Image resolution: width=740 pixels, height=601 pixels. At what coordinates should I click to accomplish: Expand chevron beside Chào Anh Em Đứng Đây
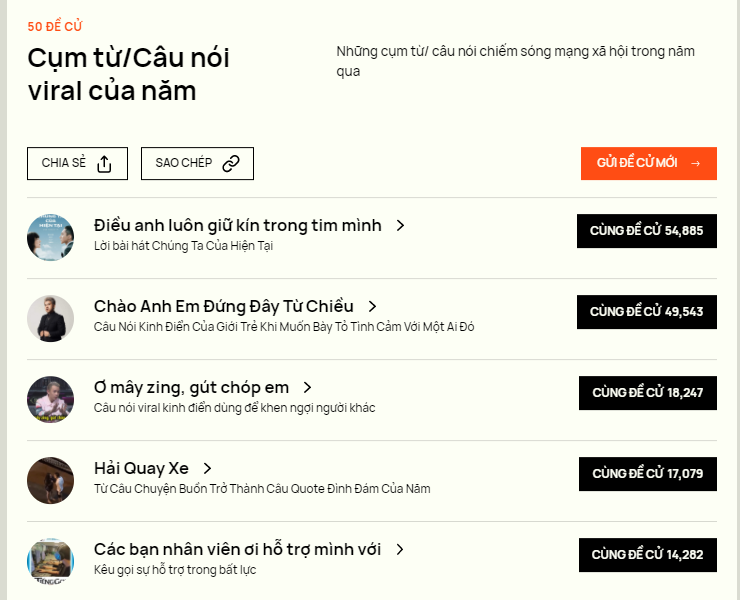[372, 307]
